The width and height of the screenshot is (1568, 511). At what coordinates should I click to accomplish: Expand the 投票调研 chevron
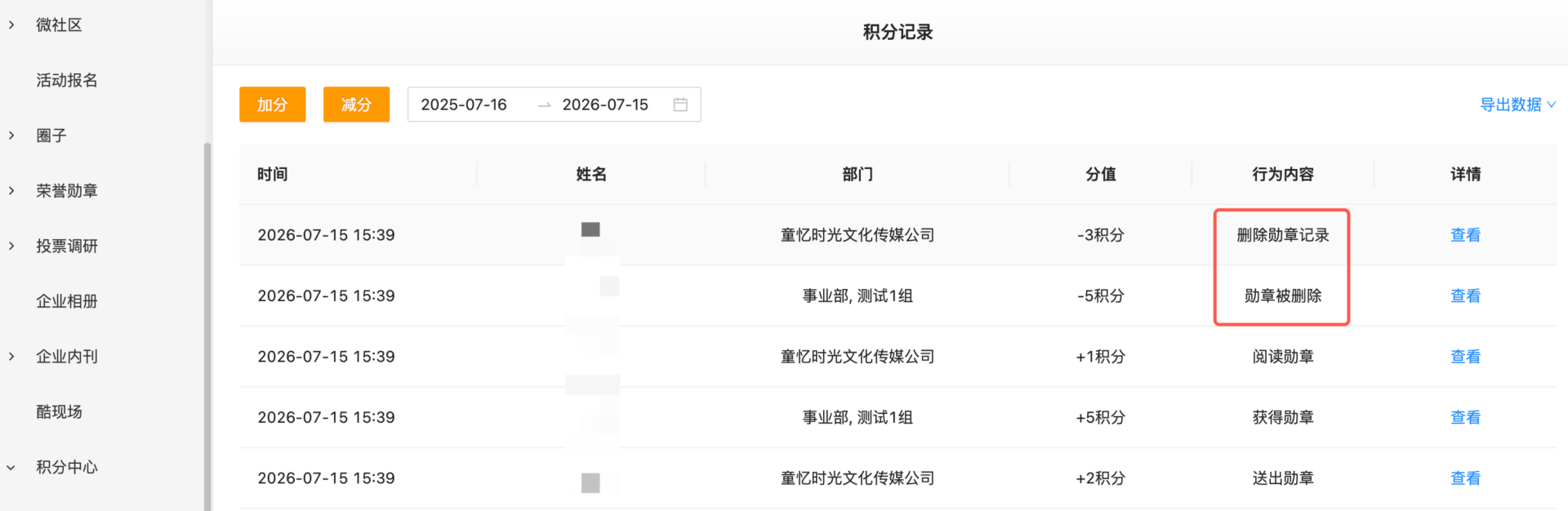(x=11, y=246)
